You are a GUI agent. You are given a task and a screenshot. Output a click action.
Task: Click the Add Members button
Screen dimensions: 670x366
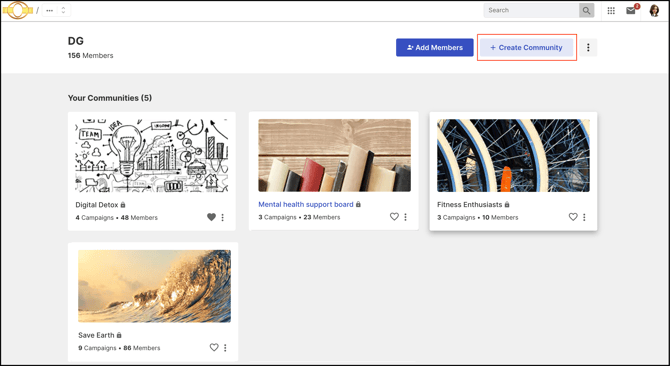pos(435,47)
